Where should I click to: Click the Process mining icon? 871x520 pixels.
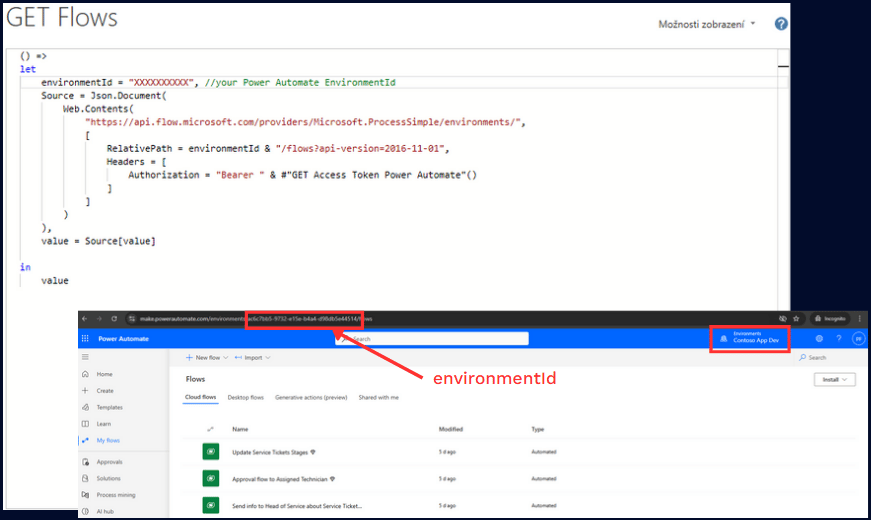[85, 494]
